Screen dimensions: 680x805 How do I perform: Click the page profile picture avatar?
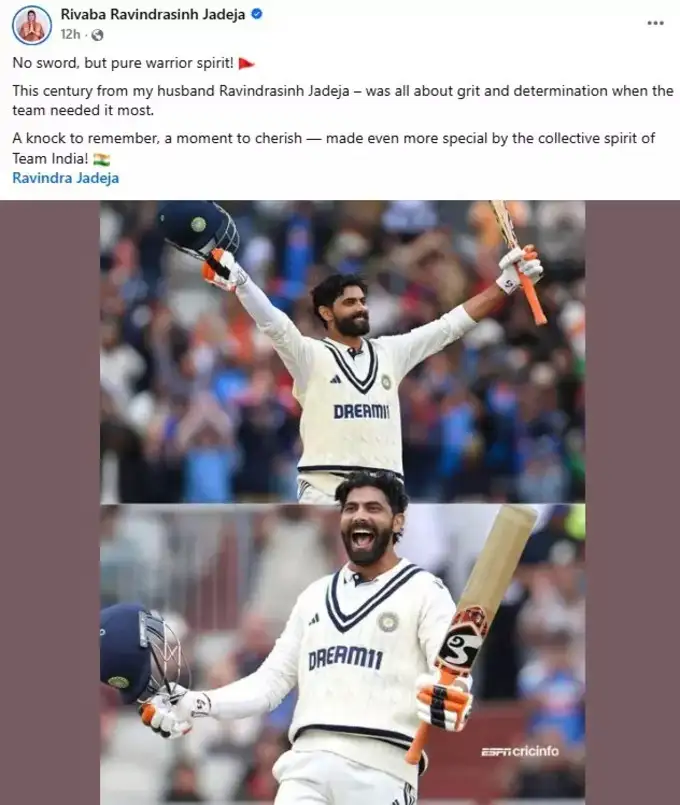point(32,25)
